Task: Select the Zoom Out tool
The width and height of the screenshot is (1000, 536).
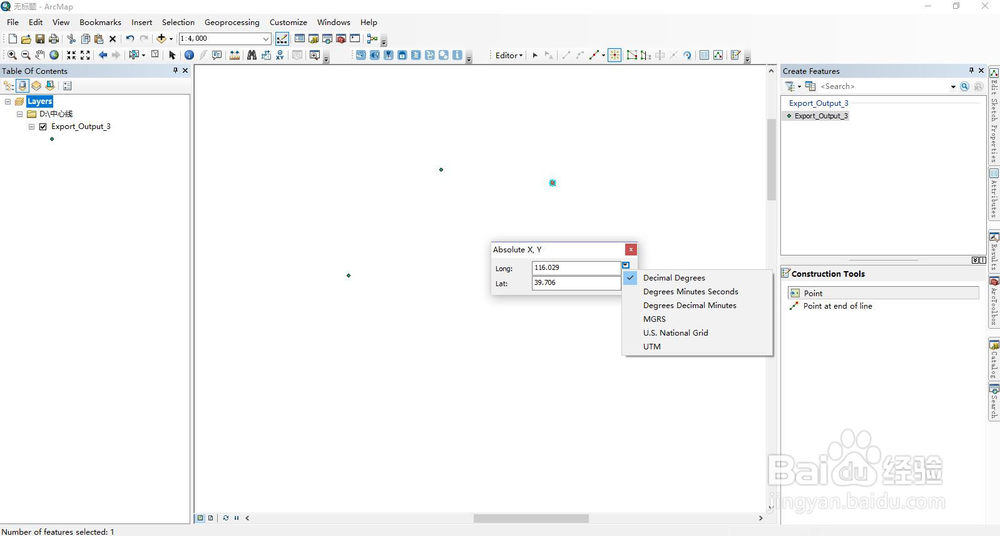Action: (26, 56)
